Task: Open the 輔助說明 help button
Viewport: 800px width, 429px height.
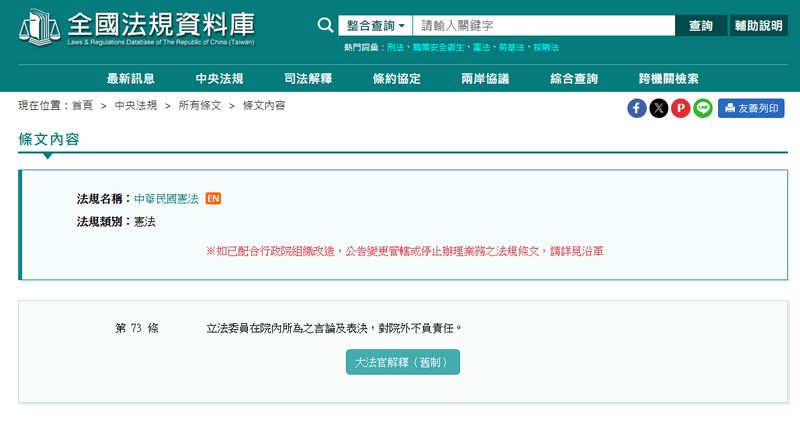Action: click(759, 26)
